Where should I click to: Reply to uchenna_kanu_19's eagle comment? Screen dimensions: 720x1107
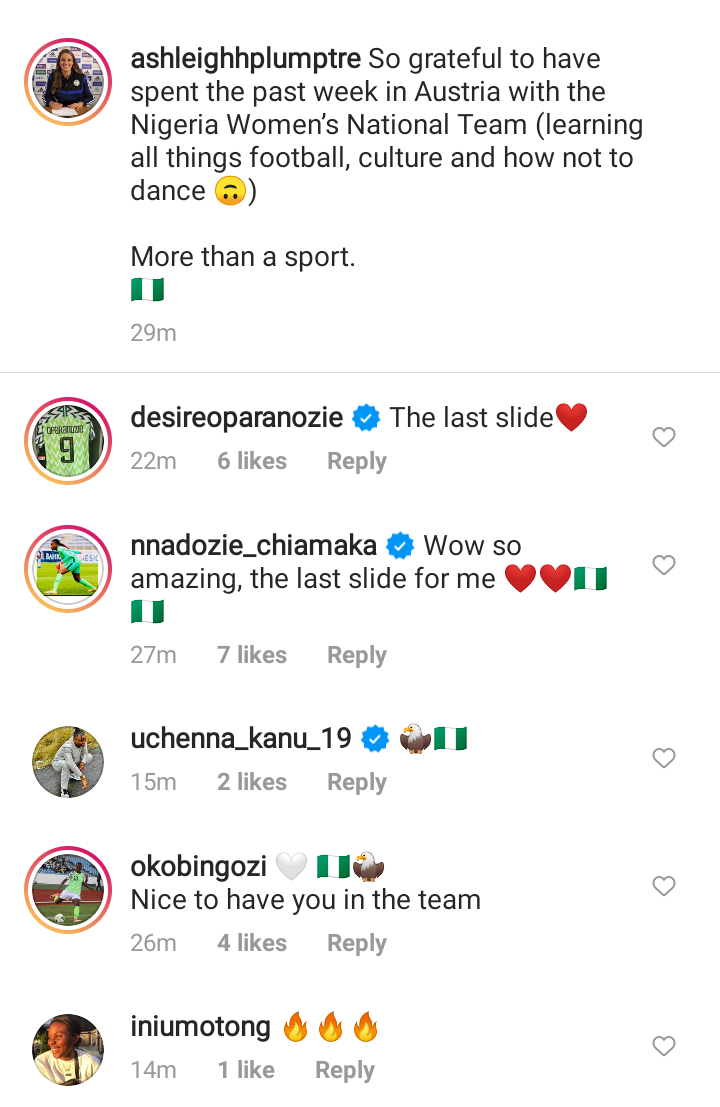coord(356,782)
